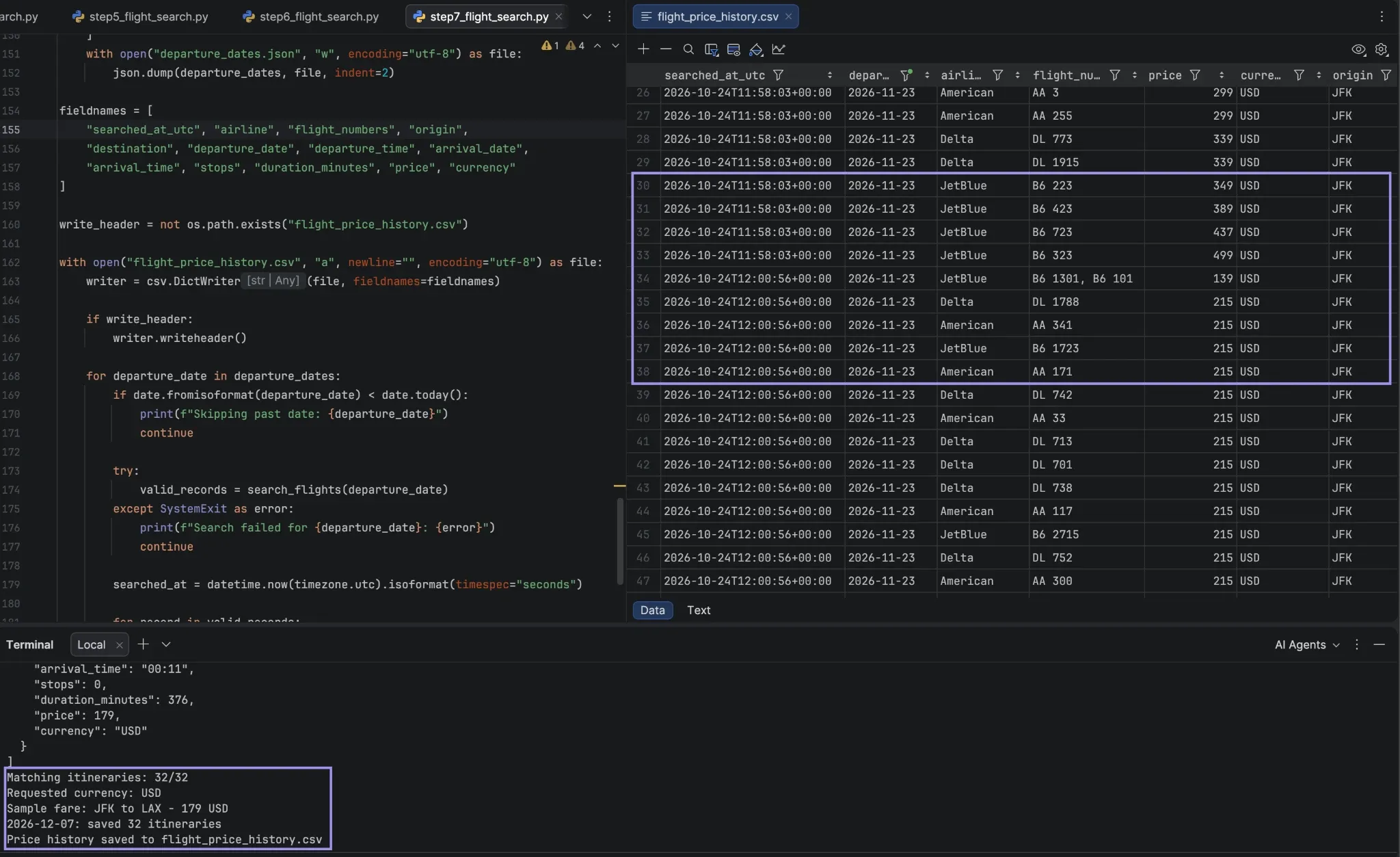Viewport: 1400px width, 857px height.
Task: Filter the origin column
Action: (x=1386, y=75)
